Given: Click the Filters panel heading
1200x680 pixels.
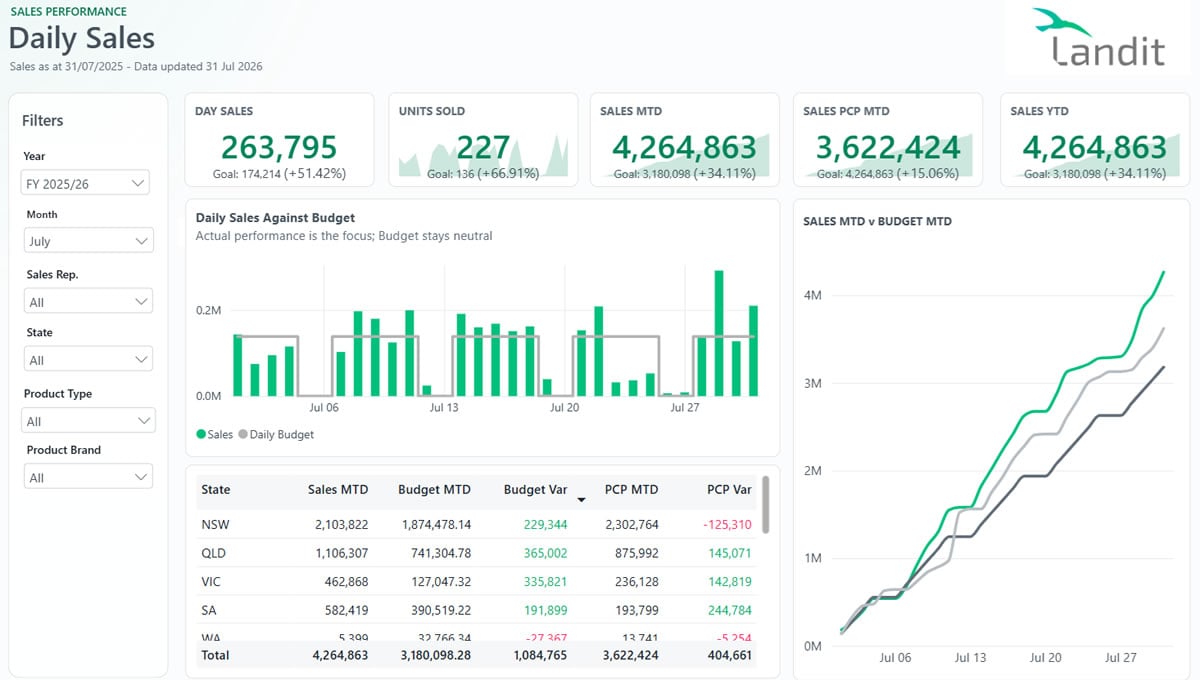Looking at the screenshot, I should click(x=43, y=120).
